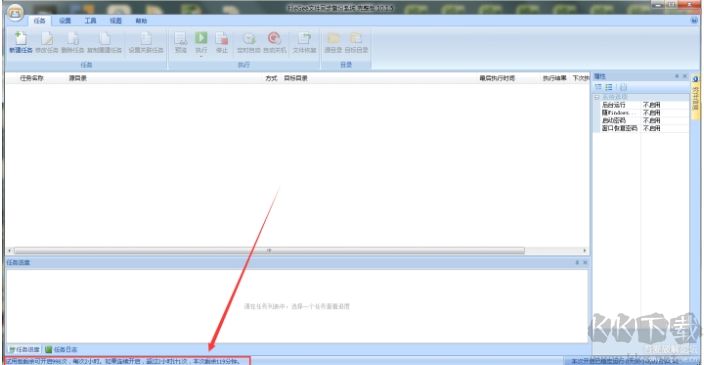Screen dimensions: 704x365
Task: Switch to the Task Log (任务日志) bottom tab
Action: (61, 349)
